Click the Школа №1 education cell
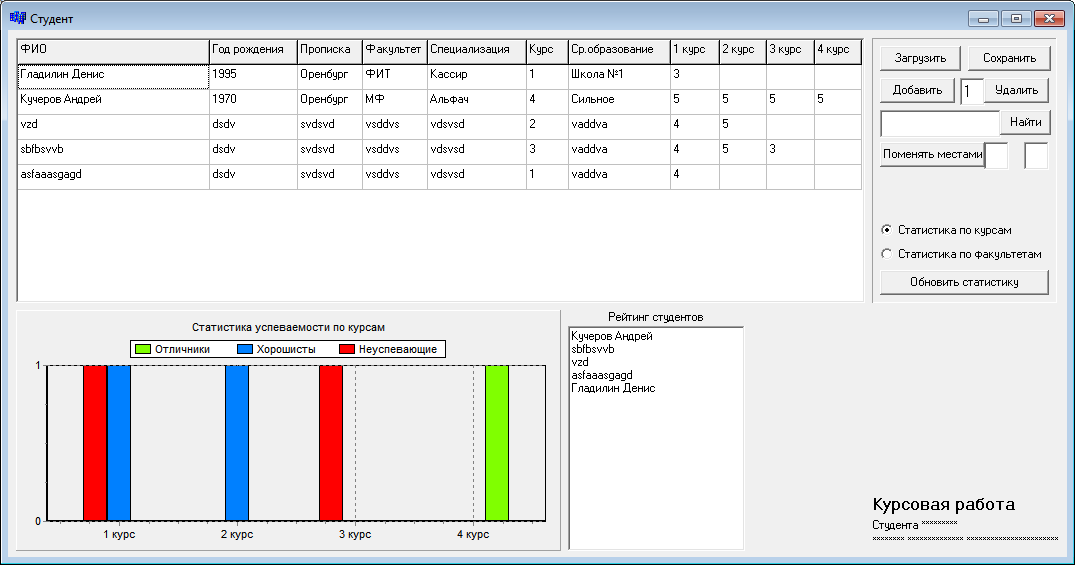Screen dimensions: 1075x565 (619, 76)
